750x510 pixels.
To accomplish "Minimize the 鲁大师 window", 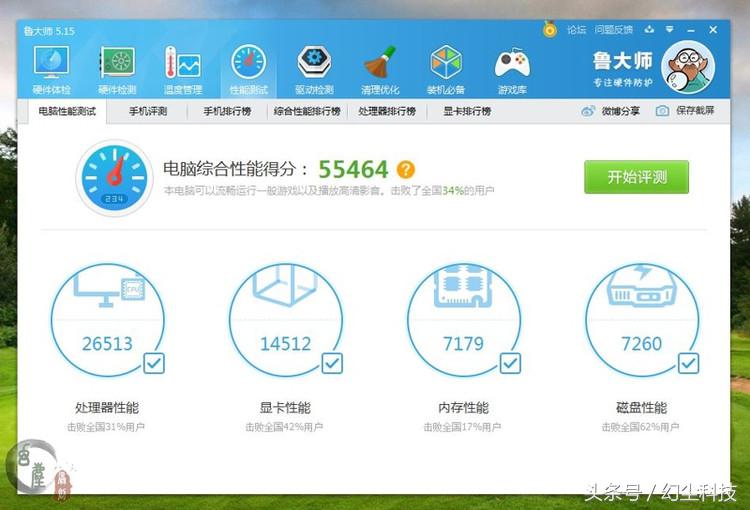I will (x=691, y=30).
